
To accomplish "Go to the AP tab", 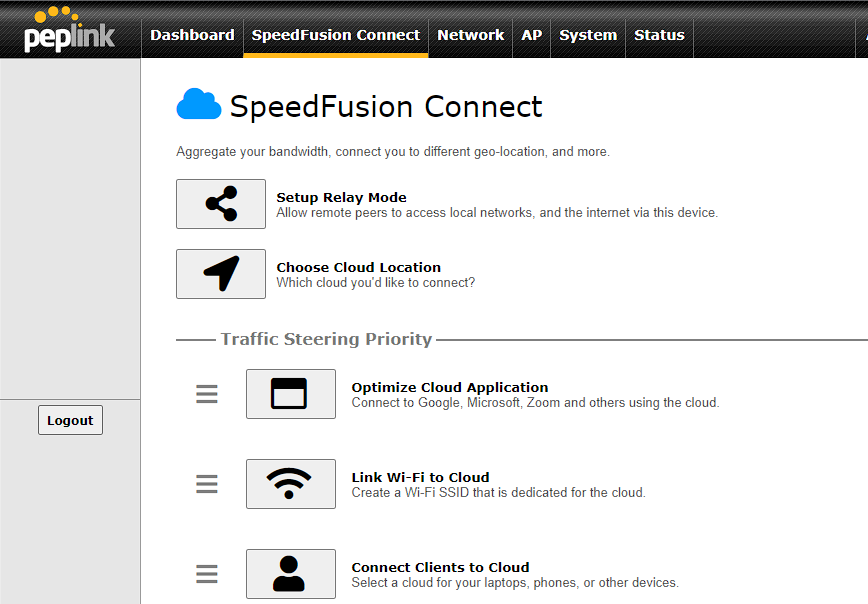I will tap(532, 35).
